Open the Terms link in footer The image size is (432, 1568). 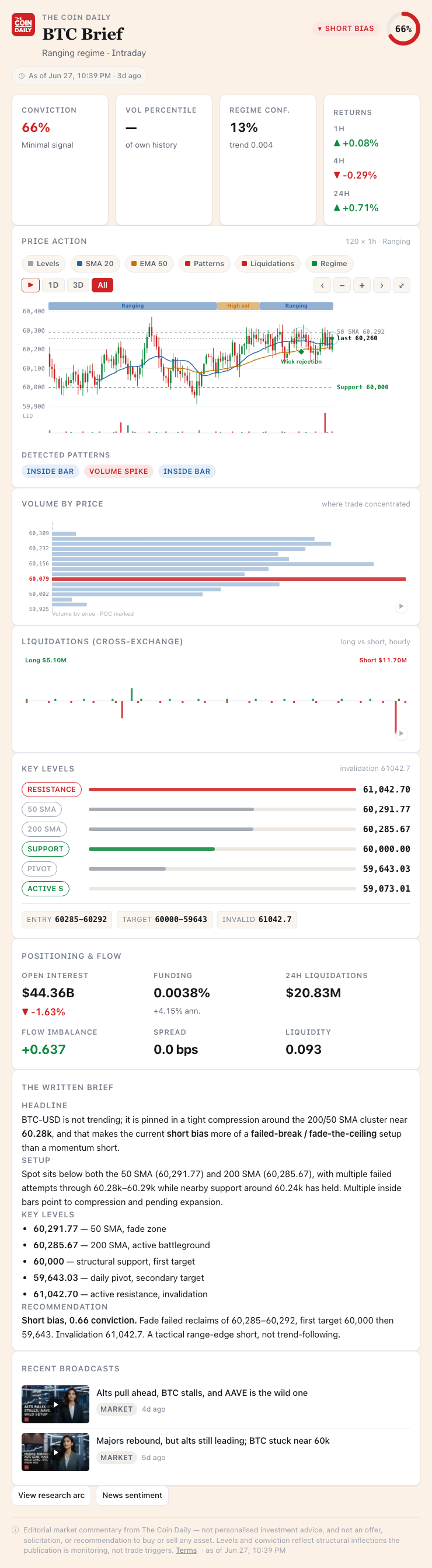click(x=186, y=1550)
